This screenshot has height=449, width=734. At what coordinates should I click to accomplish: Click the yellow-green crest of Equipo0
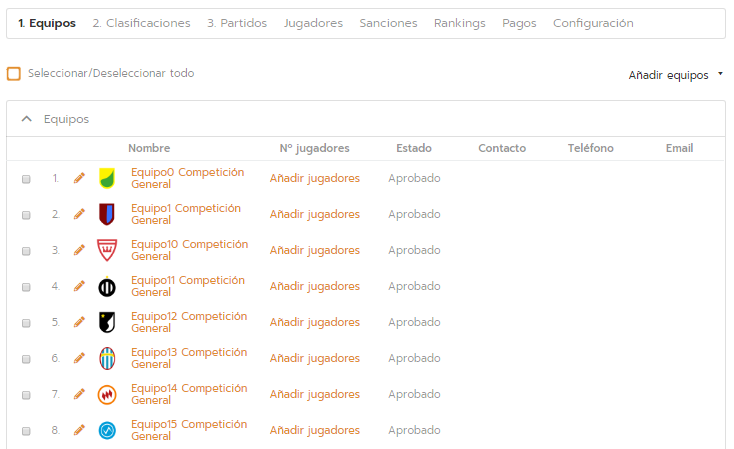[x=107, y=178]
